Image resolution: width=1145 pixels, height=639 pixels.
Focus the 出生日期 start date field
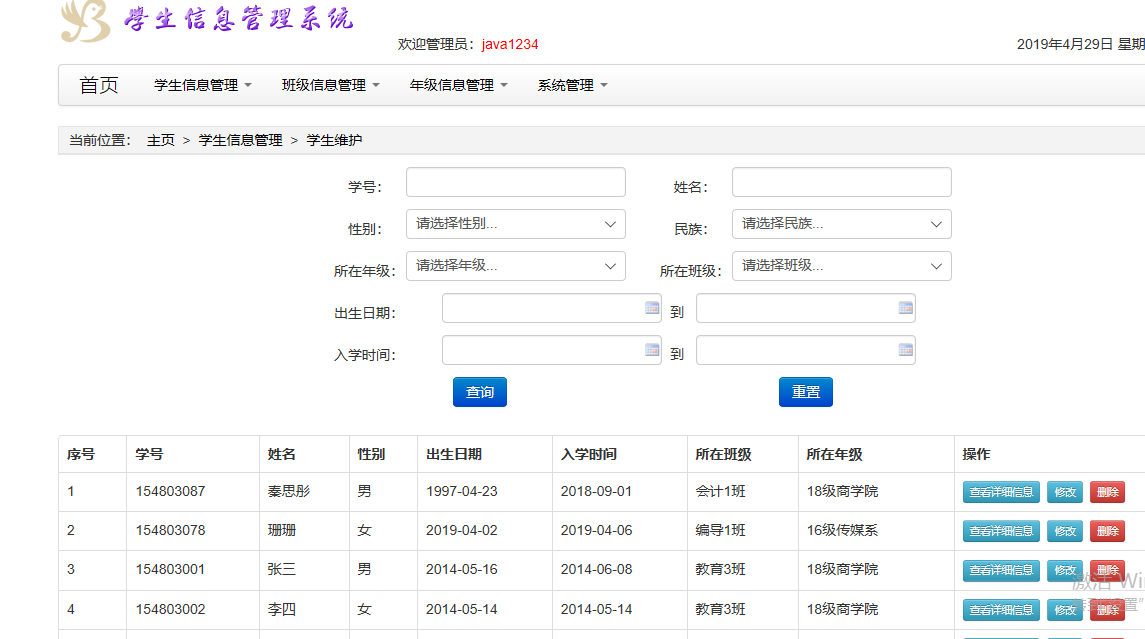[551, 308]
